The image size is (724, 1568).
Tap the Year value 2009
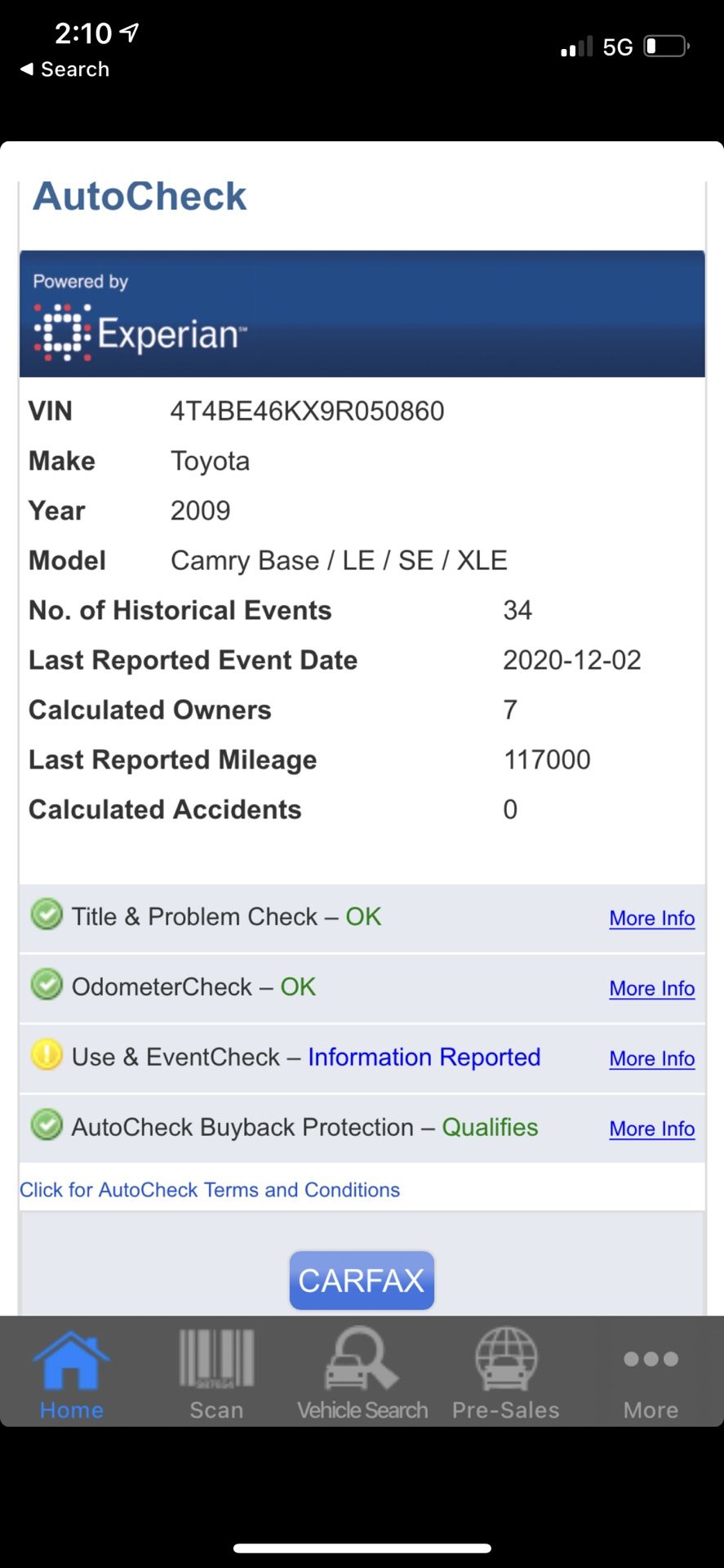coord(200,511)
